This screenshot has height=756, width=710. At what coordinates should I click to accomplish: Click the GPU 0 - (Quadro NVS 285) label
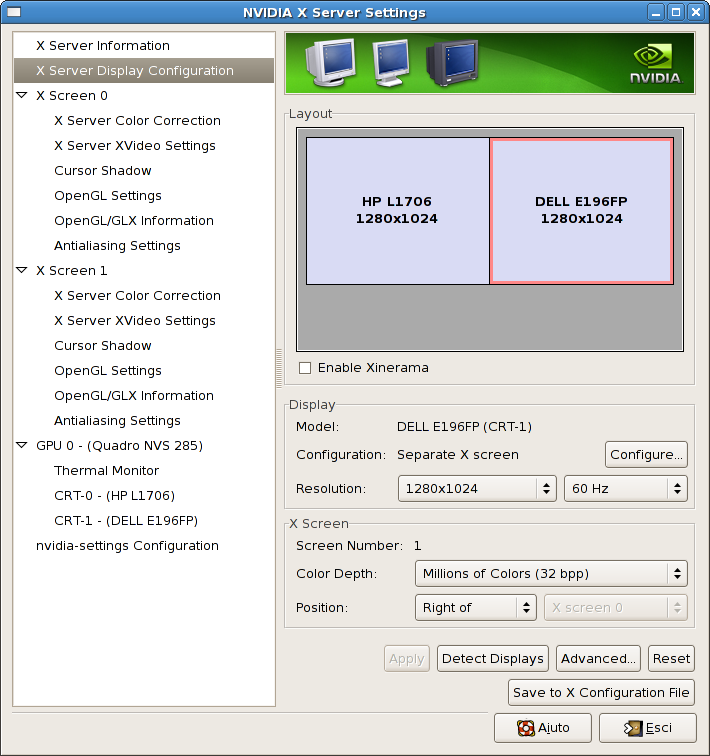coord(120,446)
